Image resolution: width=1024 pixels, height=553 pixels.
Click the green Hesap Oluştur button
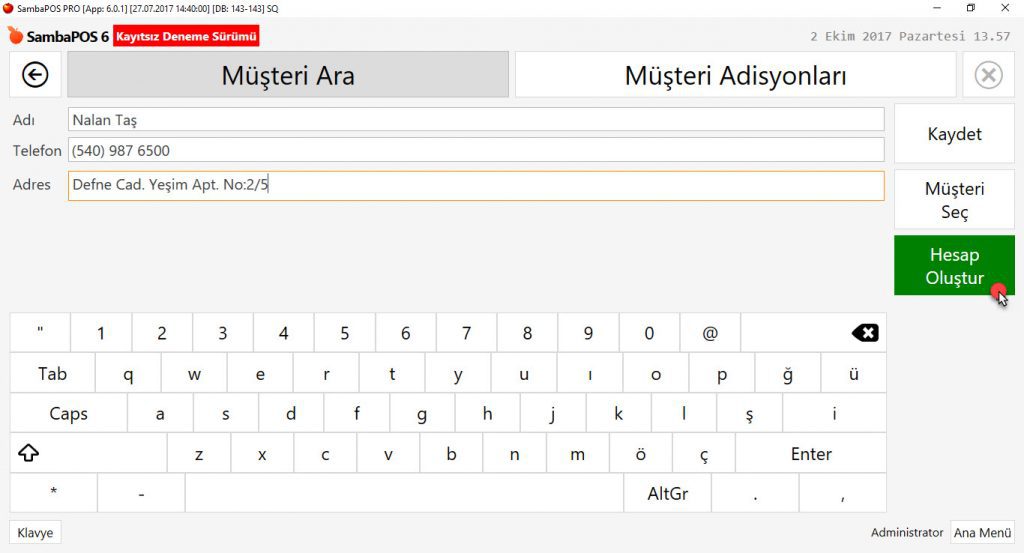click(x=954, y=266)
